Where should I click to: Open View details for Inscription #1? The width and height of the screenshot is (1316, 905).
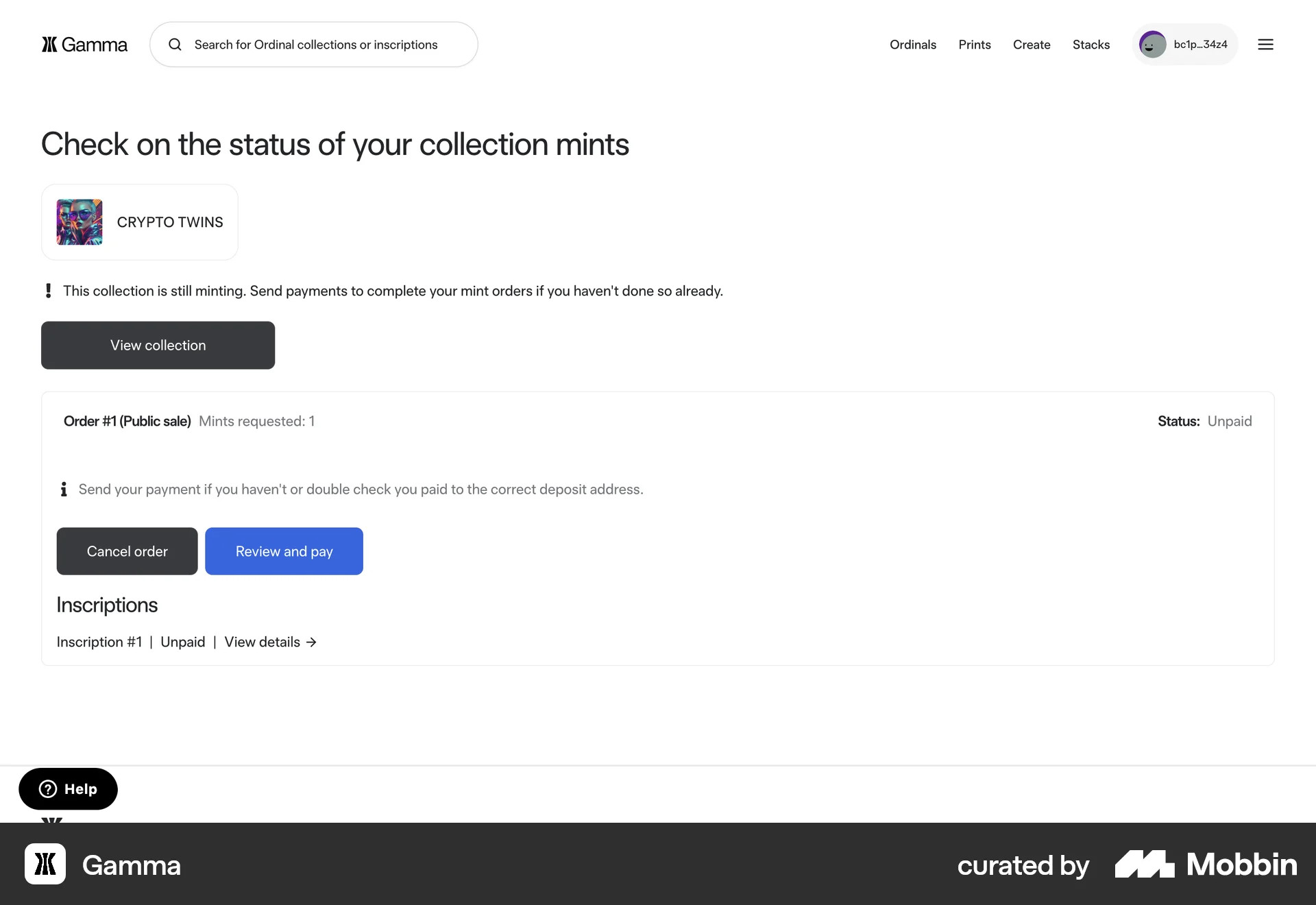263,642
